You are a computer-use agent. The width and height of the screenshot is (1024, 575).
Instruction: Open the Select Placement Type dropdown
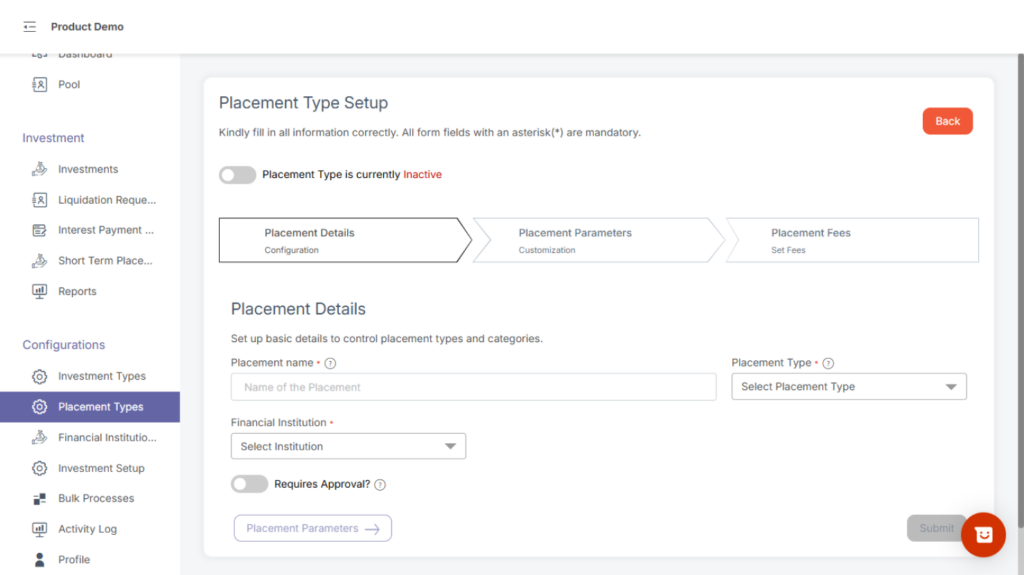click(848, 387)
